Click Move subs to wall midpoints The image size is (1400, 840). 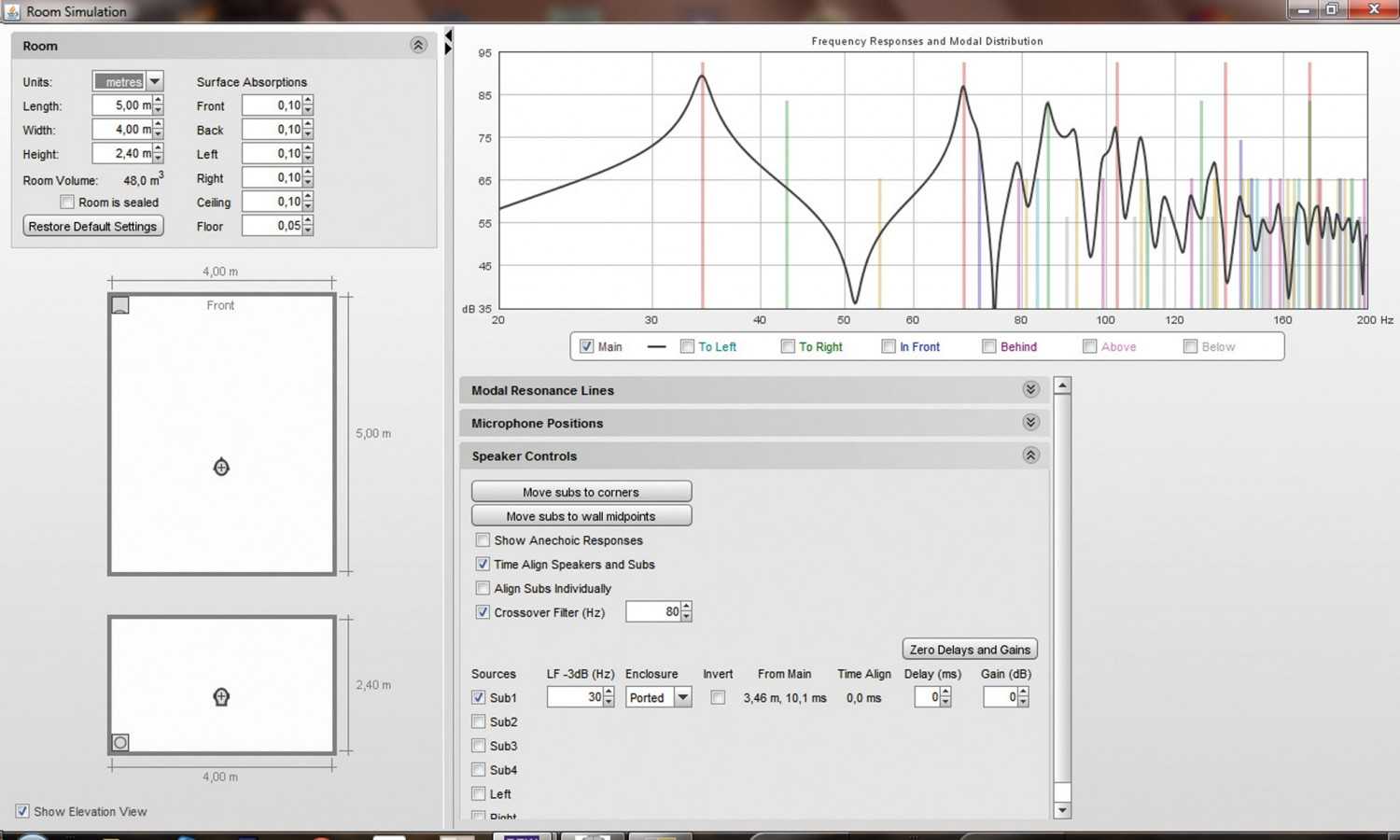[581, 516]
